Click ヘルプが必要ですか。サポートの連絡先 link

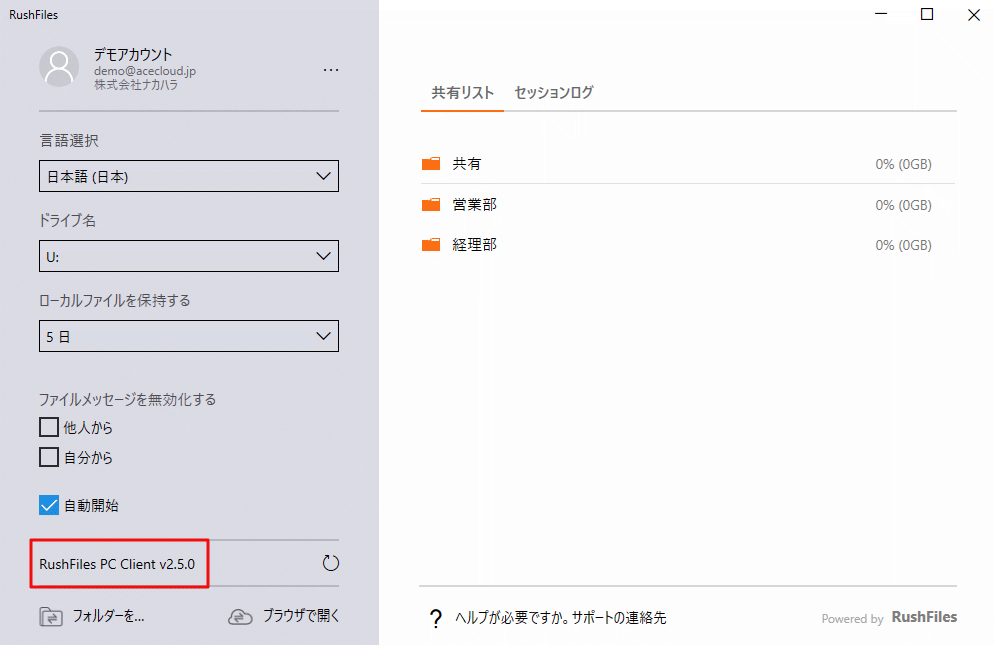pyautogui.click(x=560, y=618)
